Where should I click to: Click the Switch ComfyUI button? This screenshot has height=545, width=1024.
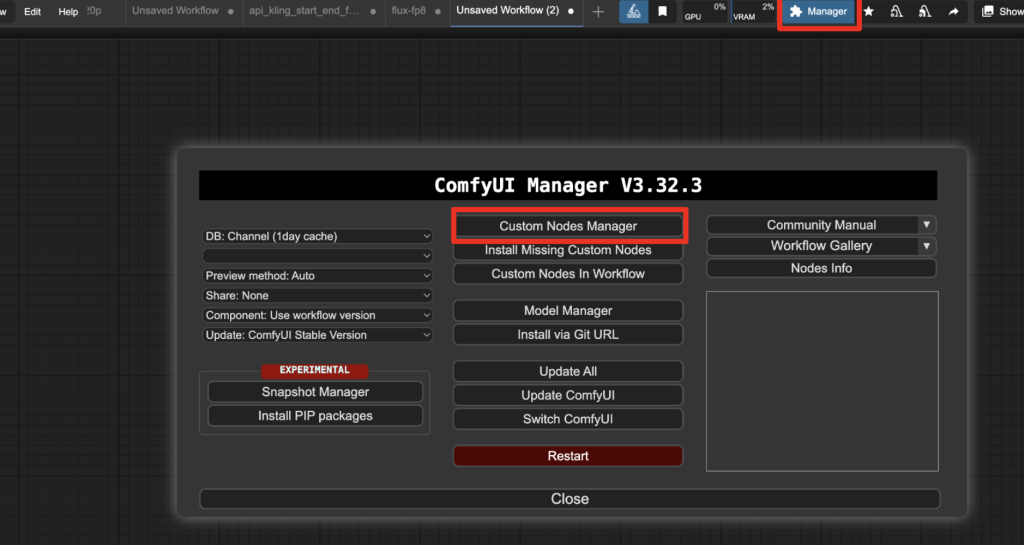(x=568, y=419)
